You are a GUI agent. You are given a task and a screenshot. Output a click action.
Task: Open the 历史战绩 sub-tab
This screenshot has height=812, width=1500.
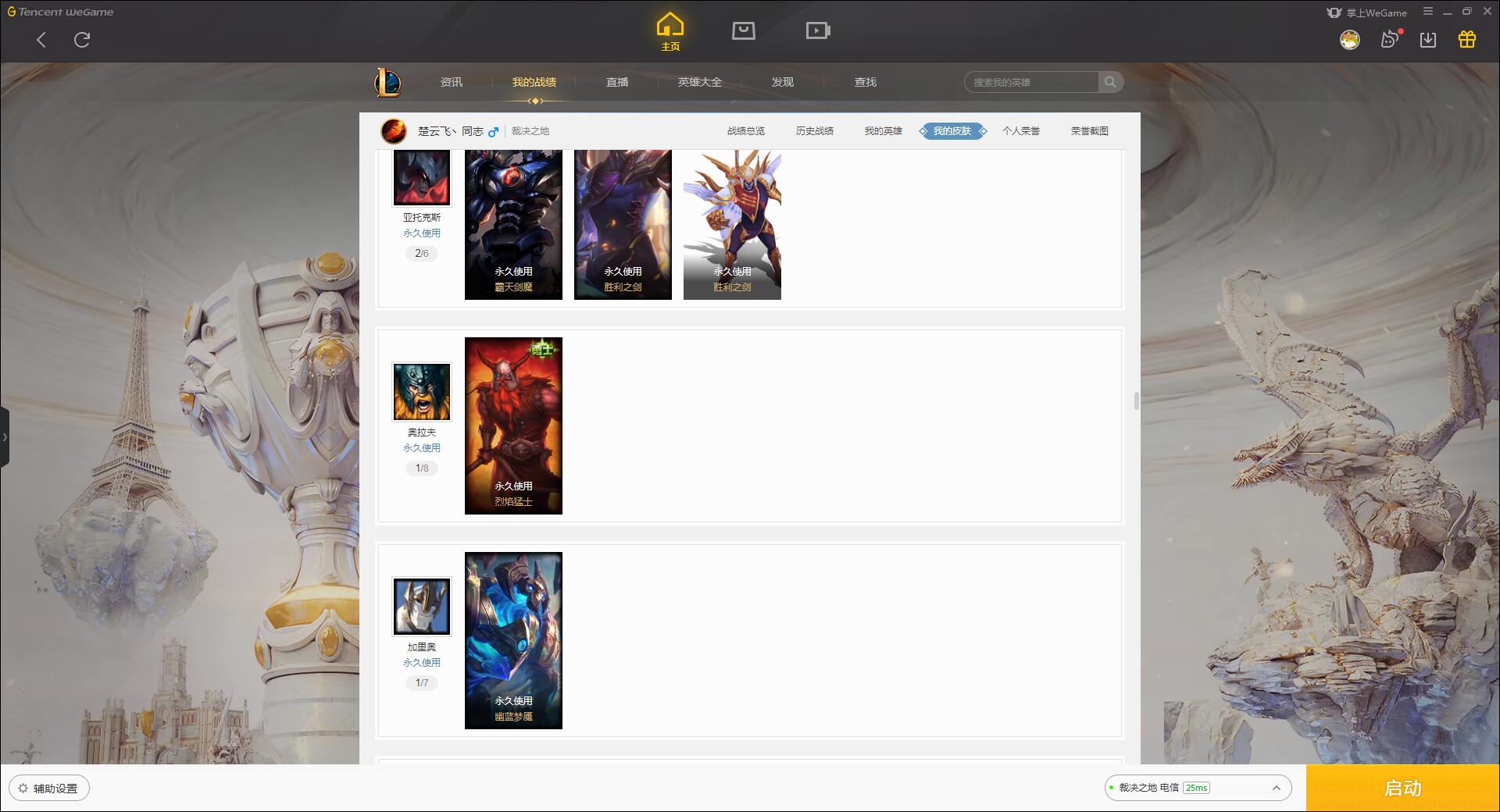(x=815, y=131)
